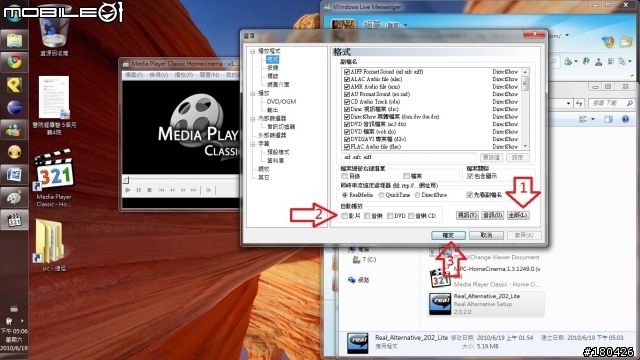640x360 pixels.
Task: Click the MSN butterfly icon in Messenger
Action: [x=608, y=42]
